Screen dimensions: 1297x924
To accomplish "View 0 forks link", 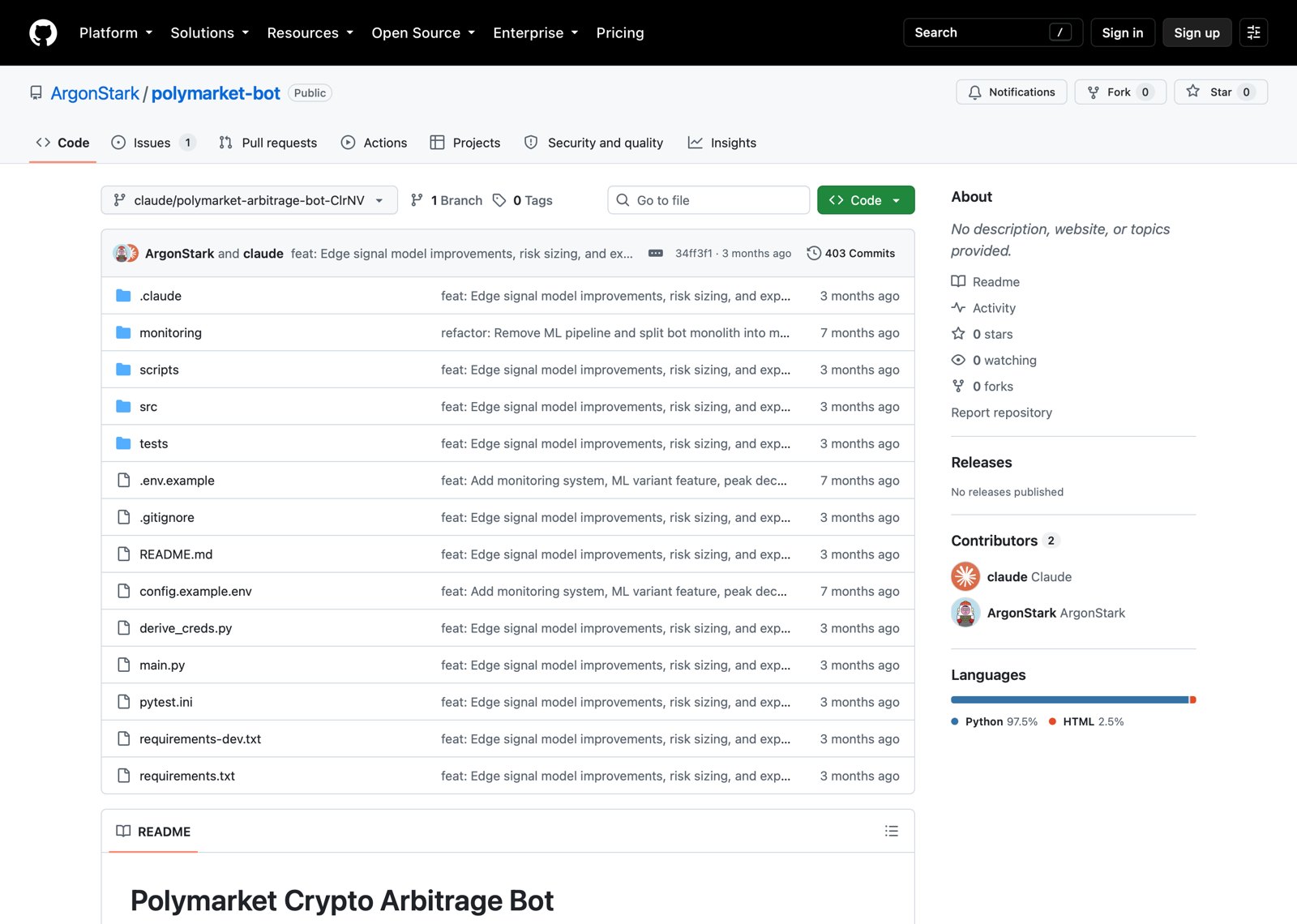I will pos(982,387).
